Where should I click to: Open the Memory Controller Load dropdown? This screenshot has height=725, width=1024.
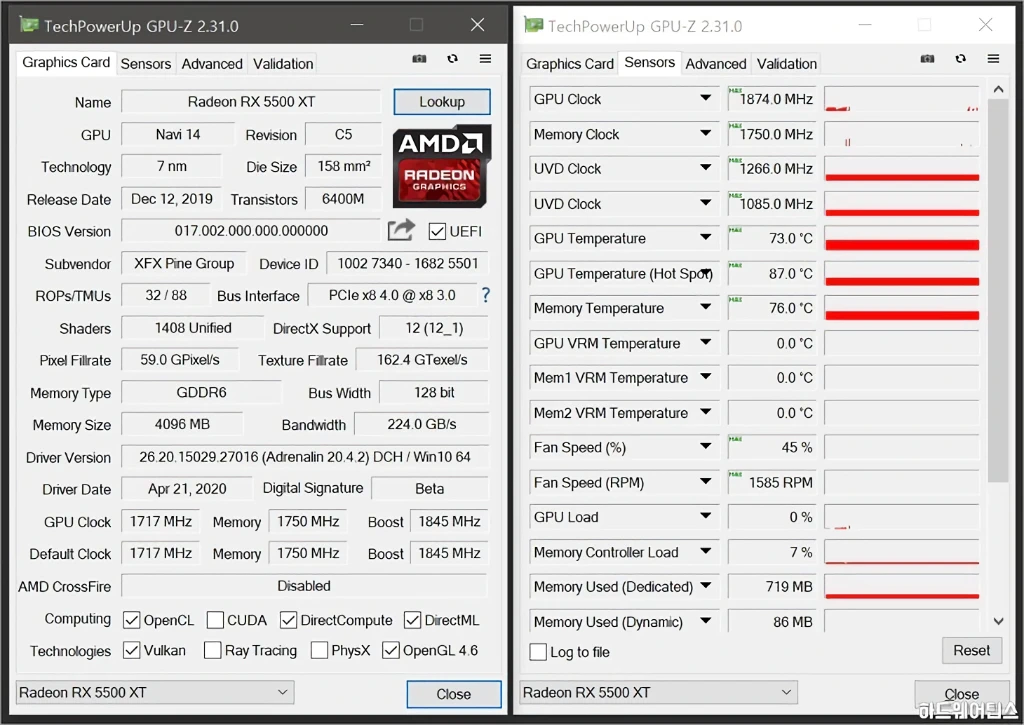(x=705, y=551)
